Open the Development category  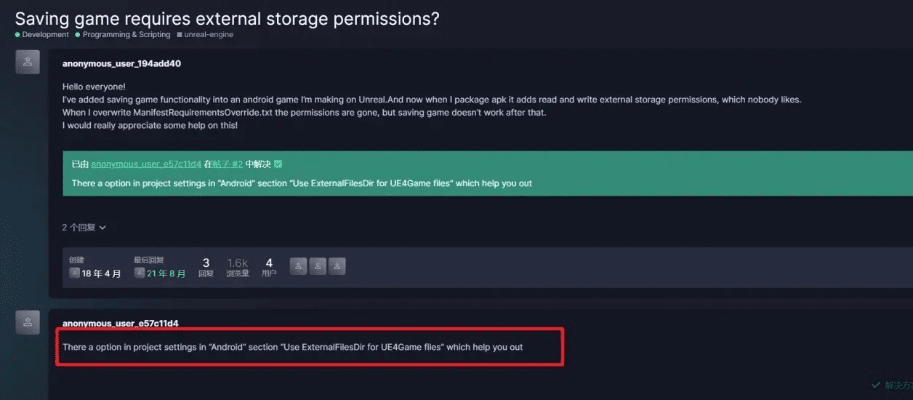click(x=44, y=34)
